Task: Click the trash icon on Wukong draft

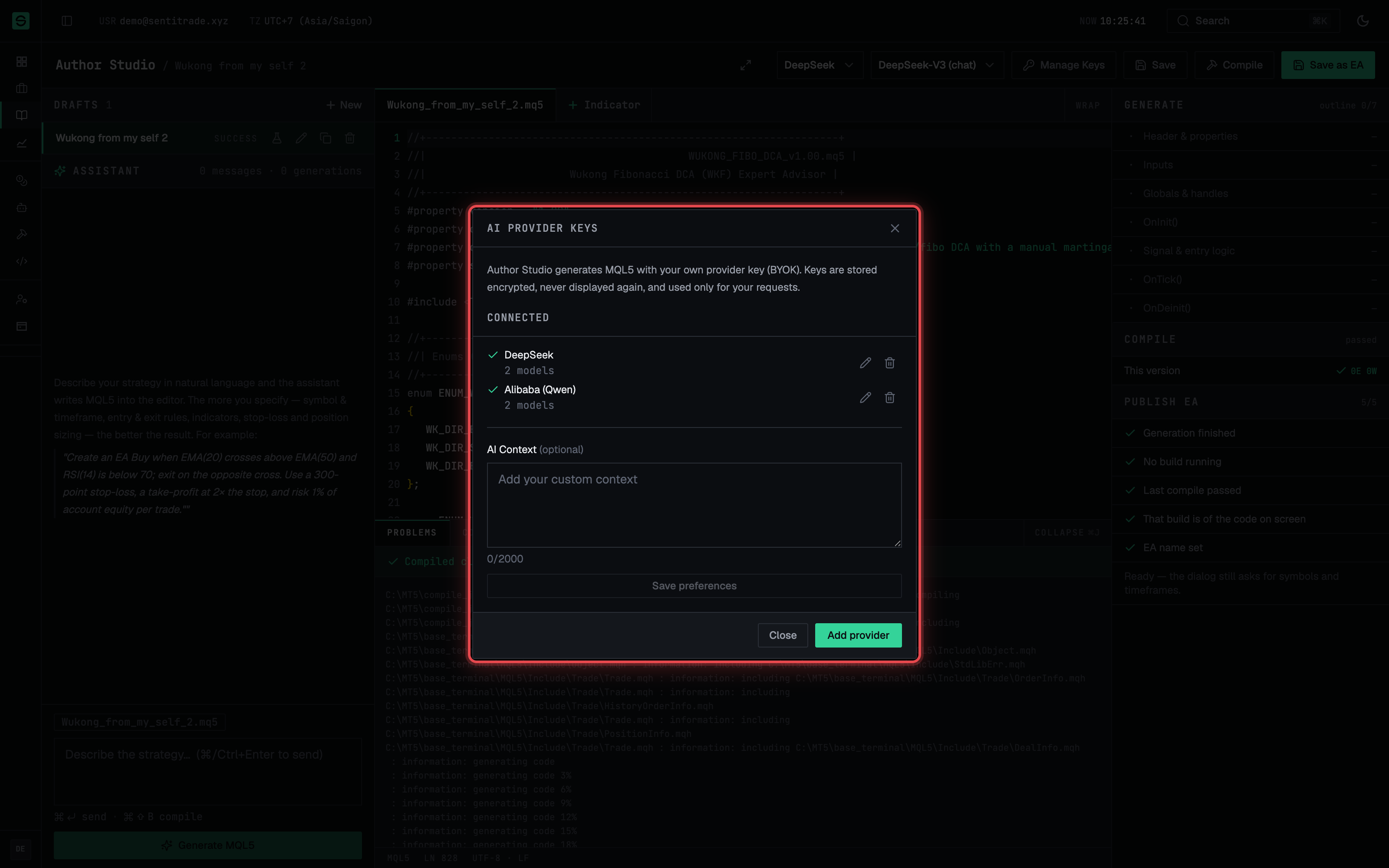Action: 350,138
